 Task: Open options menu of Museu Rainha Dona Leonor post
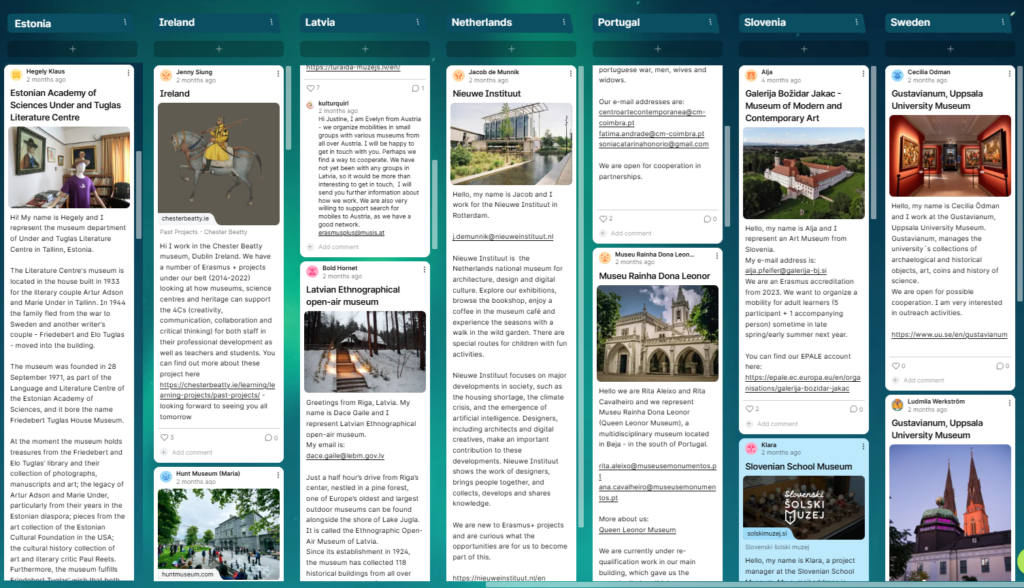pyautogui.click(x=716, y=256)
